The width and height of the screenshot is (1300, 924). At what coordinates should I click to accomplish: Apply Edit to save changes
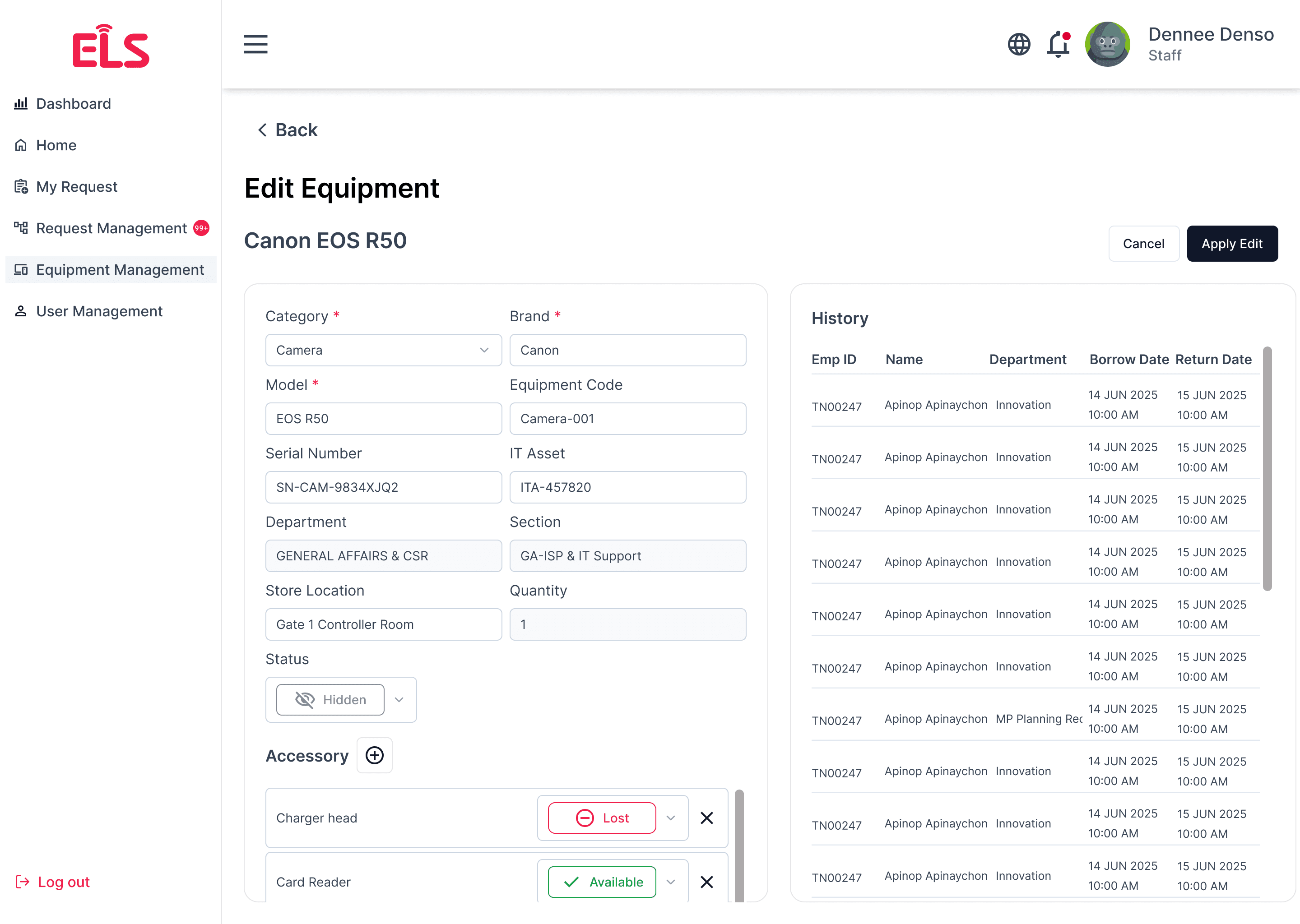(1232, 244)
